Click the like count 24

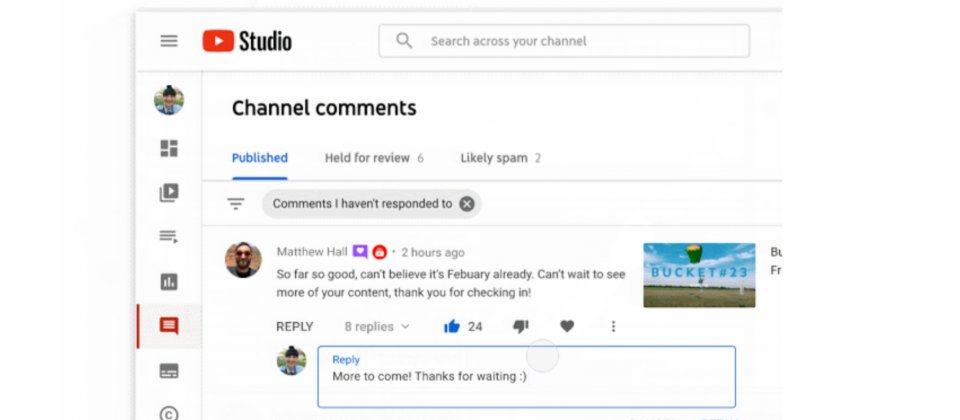(x=475, y=327)
